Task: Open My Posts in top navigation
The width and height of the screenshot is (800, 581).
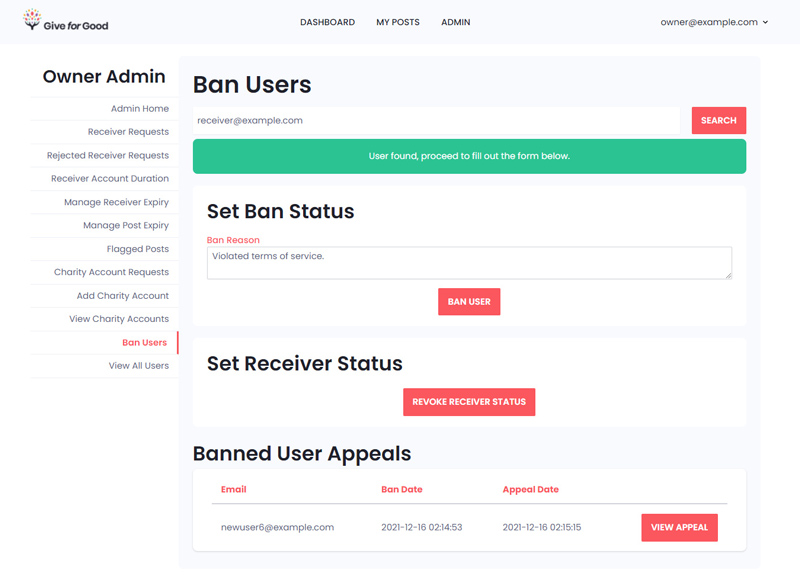Action: pyautogui.click(x=398, y=22)
